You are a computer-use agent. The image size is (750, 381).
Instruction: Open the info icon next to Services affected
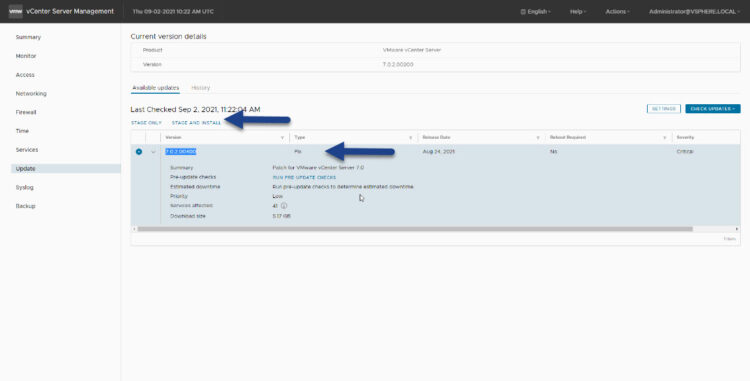[x=284, y=206]
